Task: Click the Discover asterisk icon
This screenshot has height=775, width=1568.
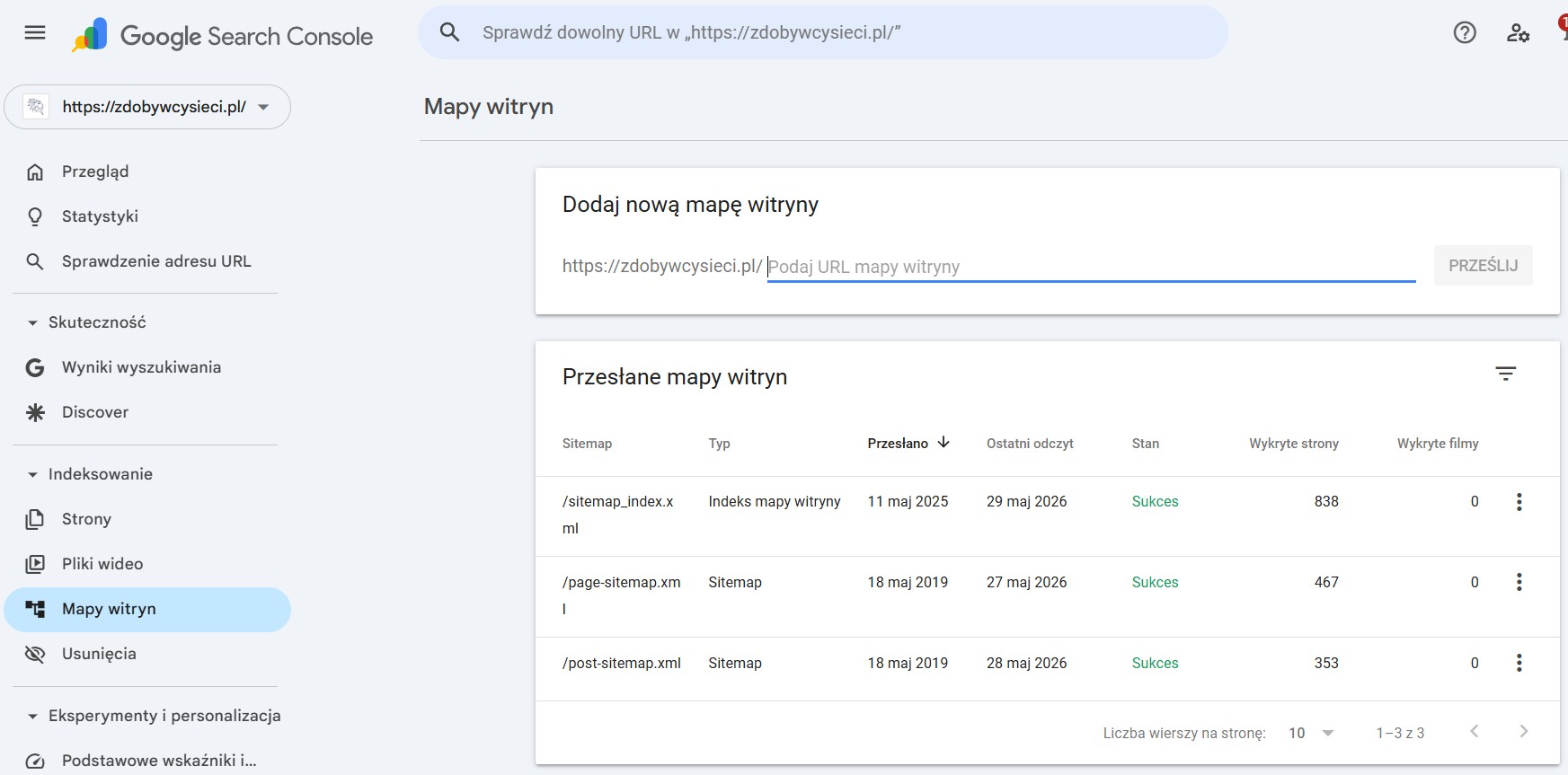Action: click(35, 413)
